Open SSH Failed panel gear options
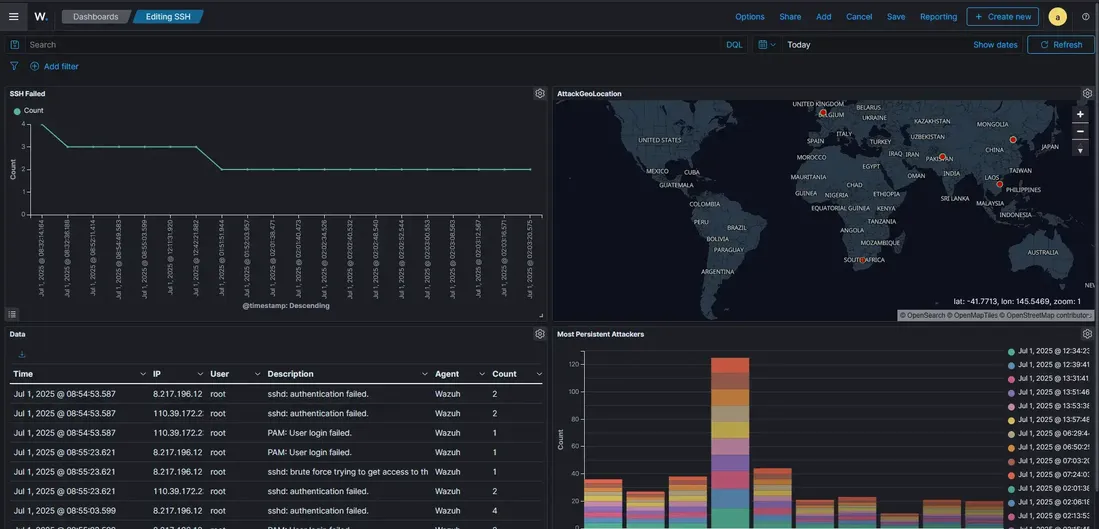 click(x=540, y=93)
